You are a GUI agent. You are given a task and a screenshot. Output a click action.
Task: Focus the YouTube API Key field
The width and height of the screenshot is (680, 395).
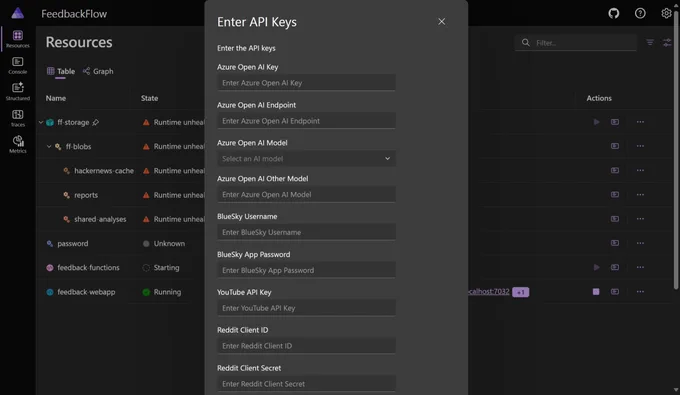306,308
